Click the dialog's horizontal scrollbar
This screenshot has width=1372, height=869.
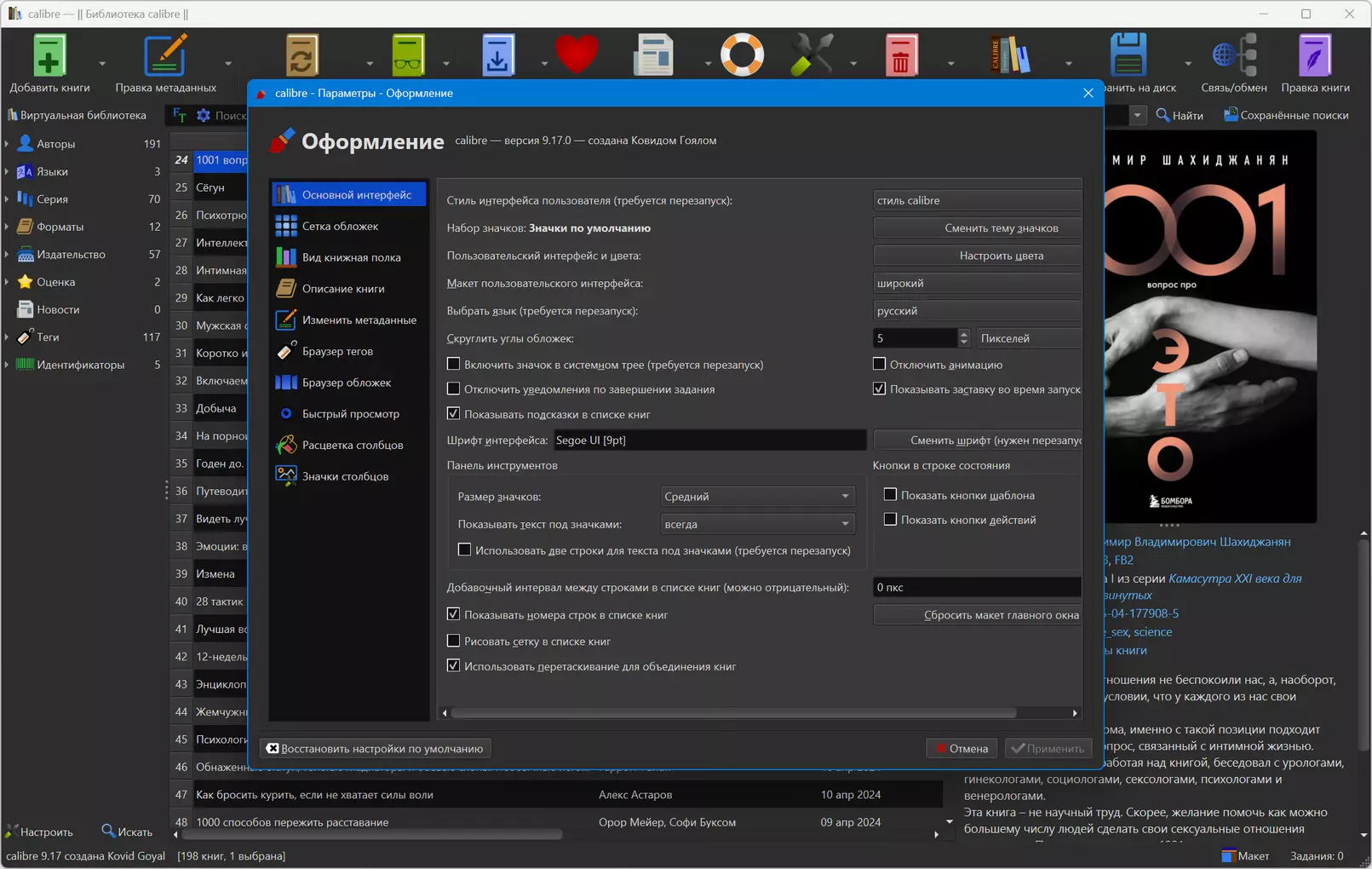pos(733,712)
